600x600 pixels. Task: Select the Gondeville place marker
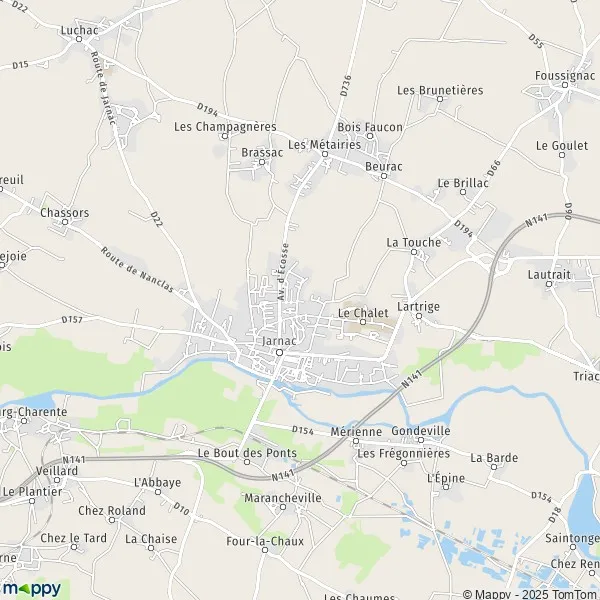pos(421,440)
